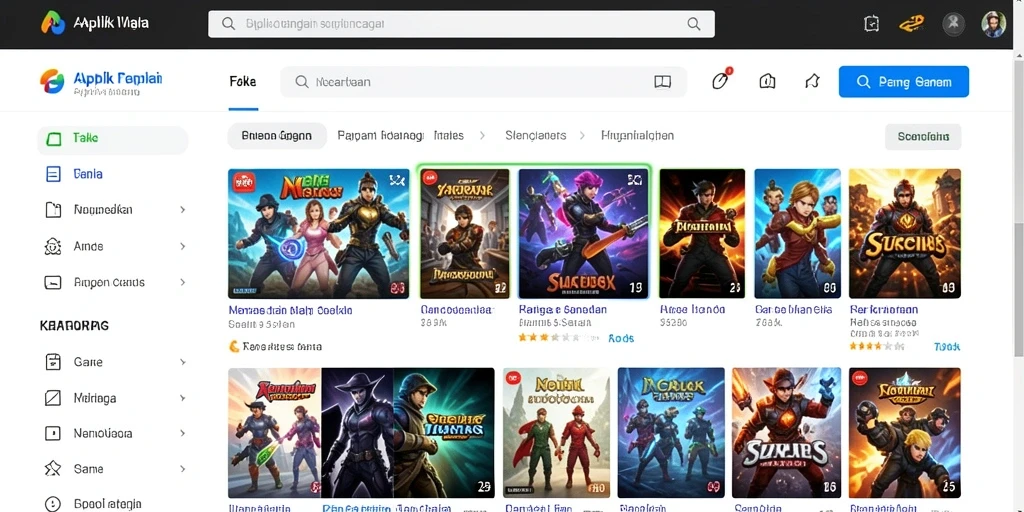The image size is (1024, 512).
Task: Click the colorful logo in the dark top bar
Action: 53,24
